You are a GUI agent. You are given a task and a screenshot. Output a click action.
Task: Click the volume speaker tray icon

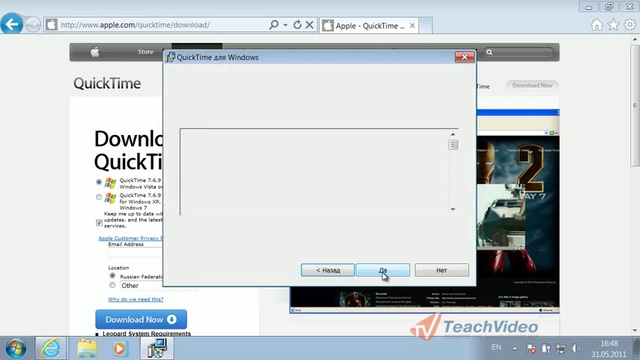[576, 349]
